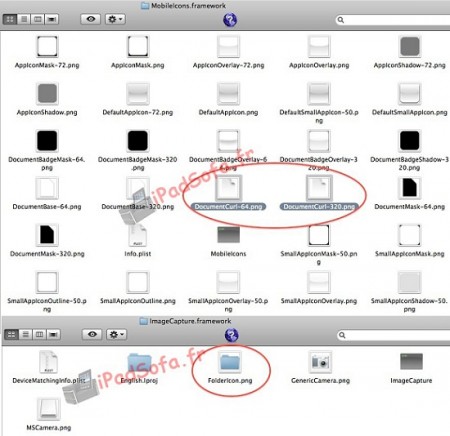Select the DefaultAppIcon-72.png file icon
Screen dimensions: 450x436
138,94
